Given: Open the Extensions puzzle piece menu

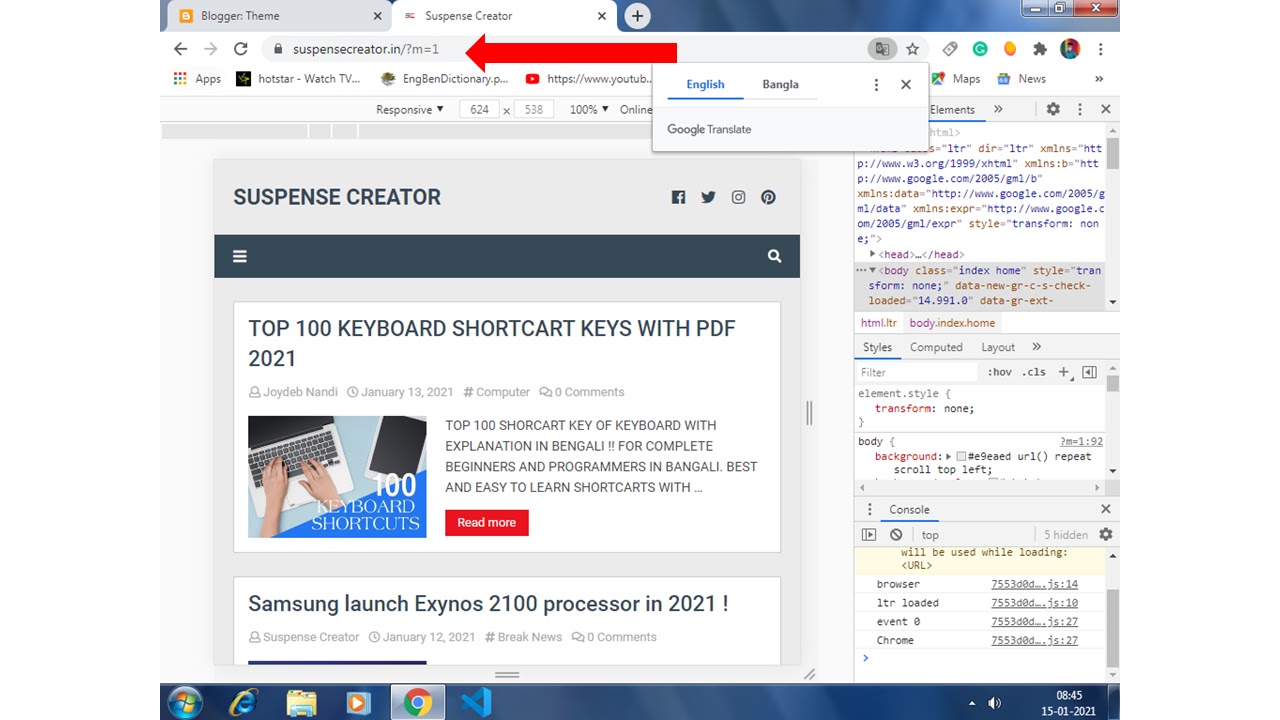Looking at the screenshot, I should pos(1040,49).
